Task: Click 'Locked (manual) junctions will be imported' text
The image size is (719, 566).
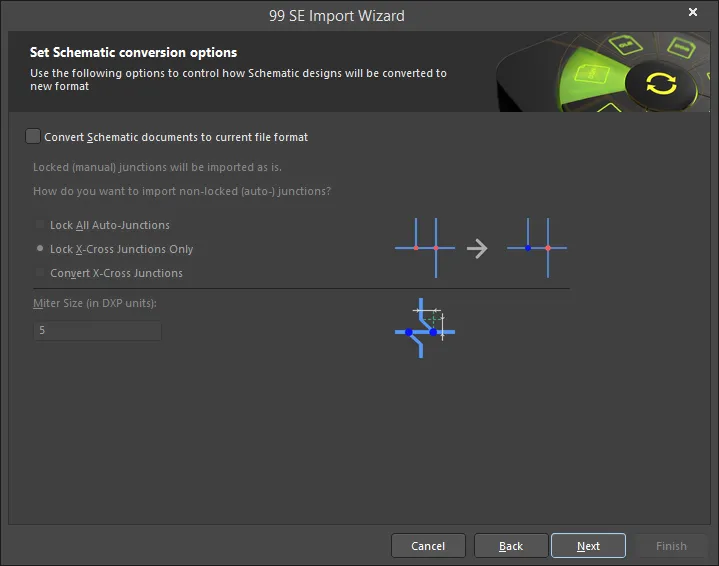Action: tap(157, 167)
